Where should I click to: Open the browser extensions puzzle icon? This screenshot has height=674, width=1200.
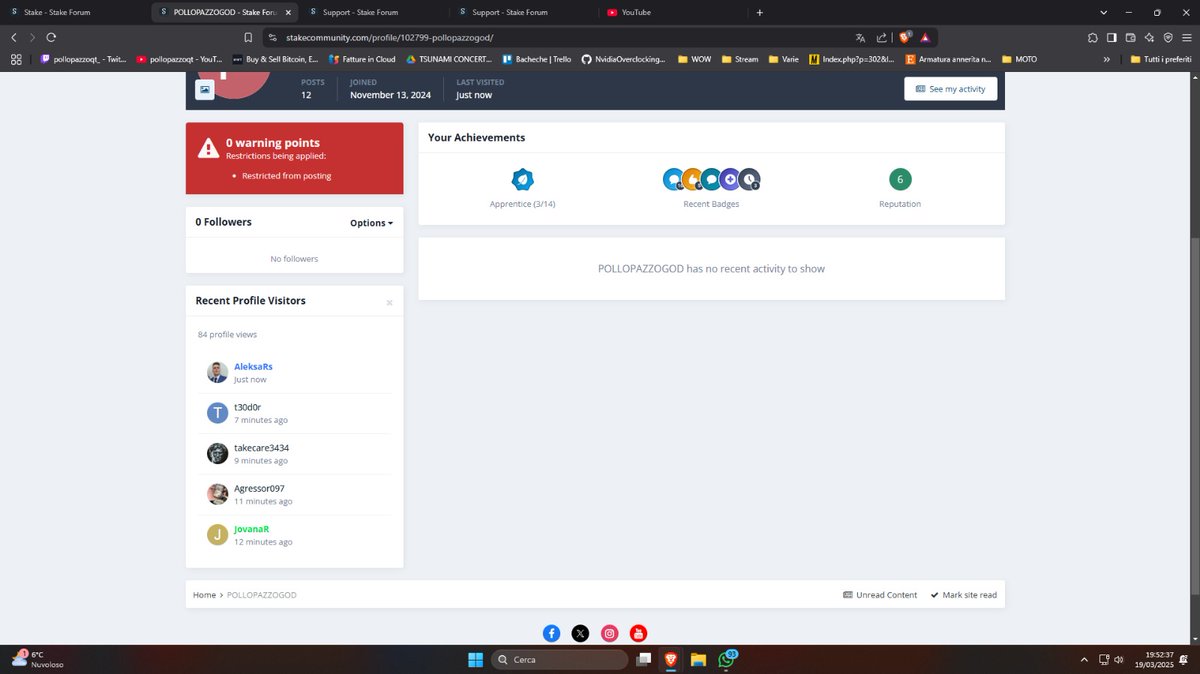(1093, 37)
